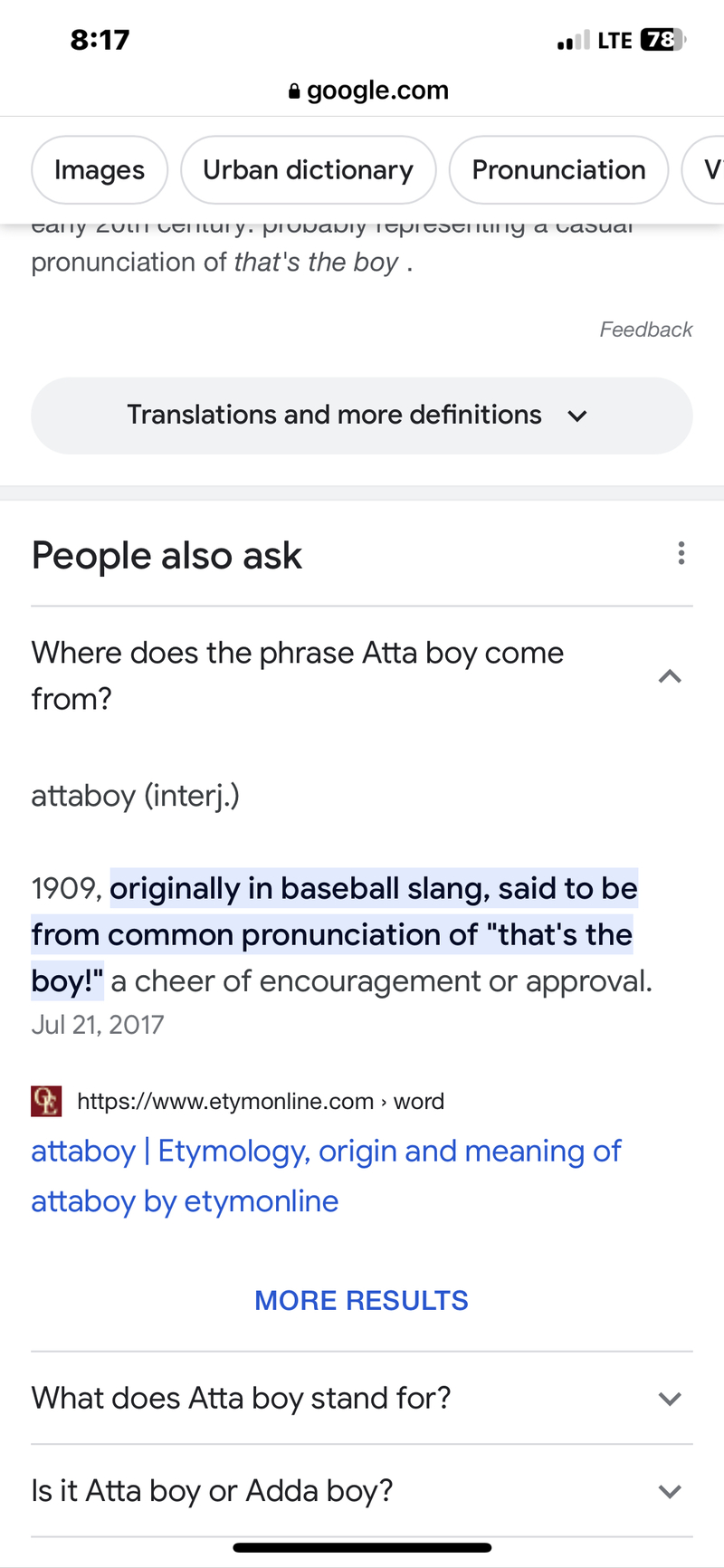Tap the home indicator bar
724x1568 pixels.
(361, 1541)
